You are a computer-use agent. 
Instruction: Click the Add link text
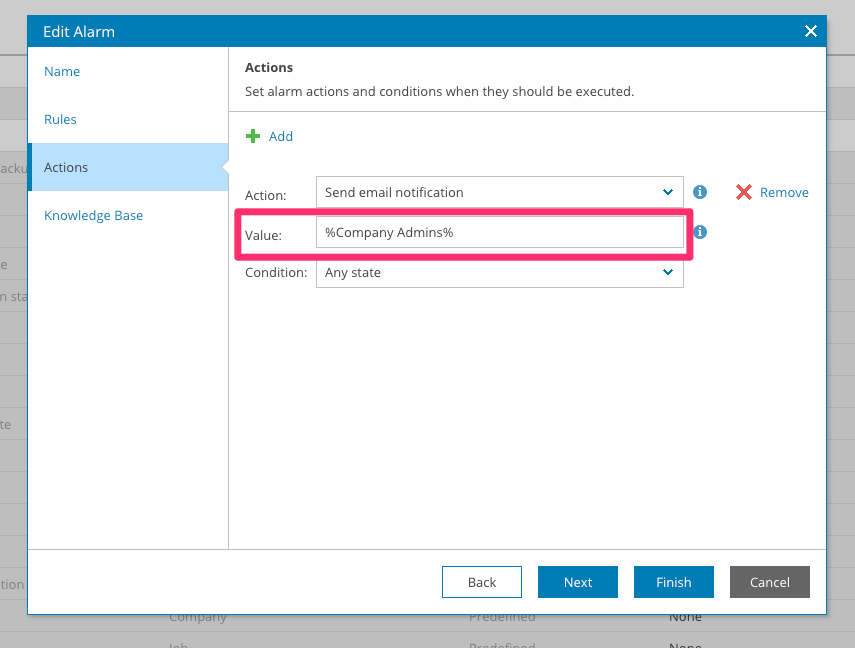click(x=281, y=136)
